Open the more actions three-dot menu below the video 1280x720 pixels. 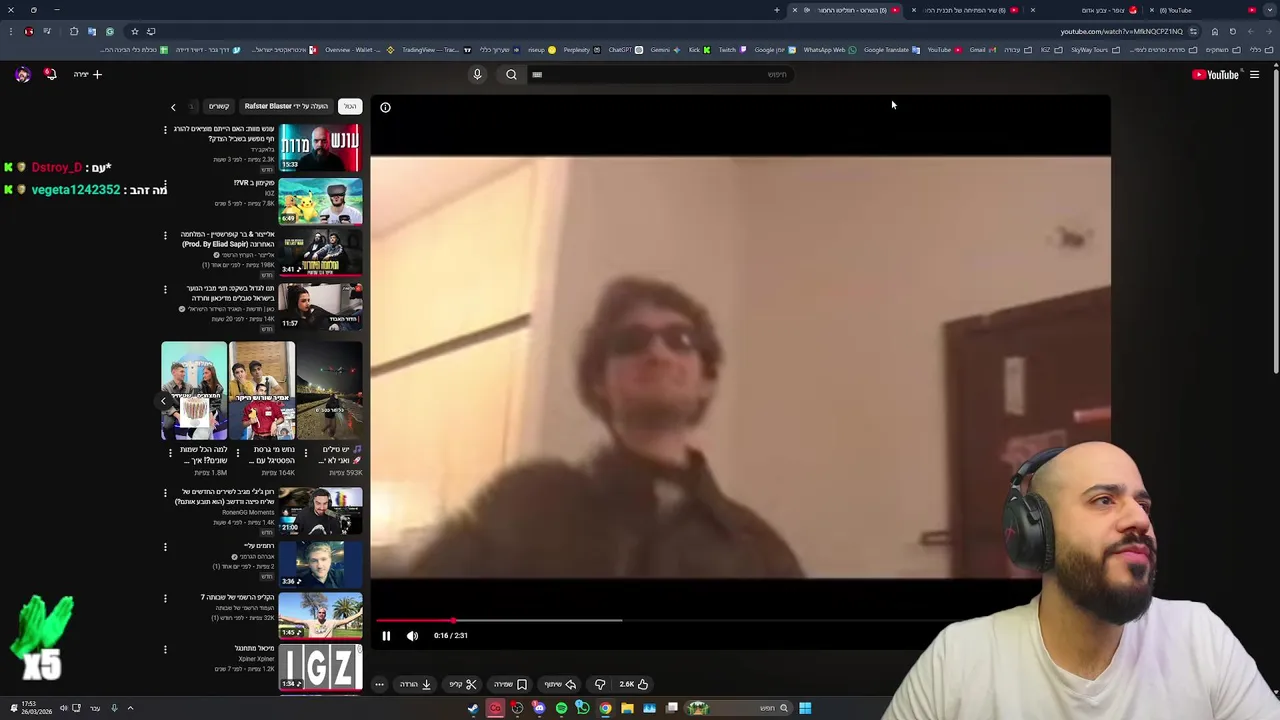(x=379, y=684)
